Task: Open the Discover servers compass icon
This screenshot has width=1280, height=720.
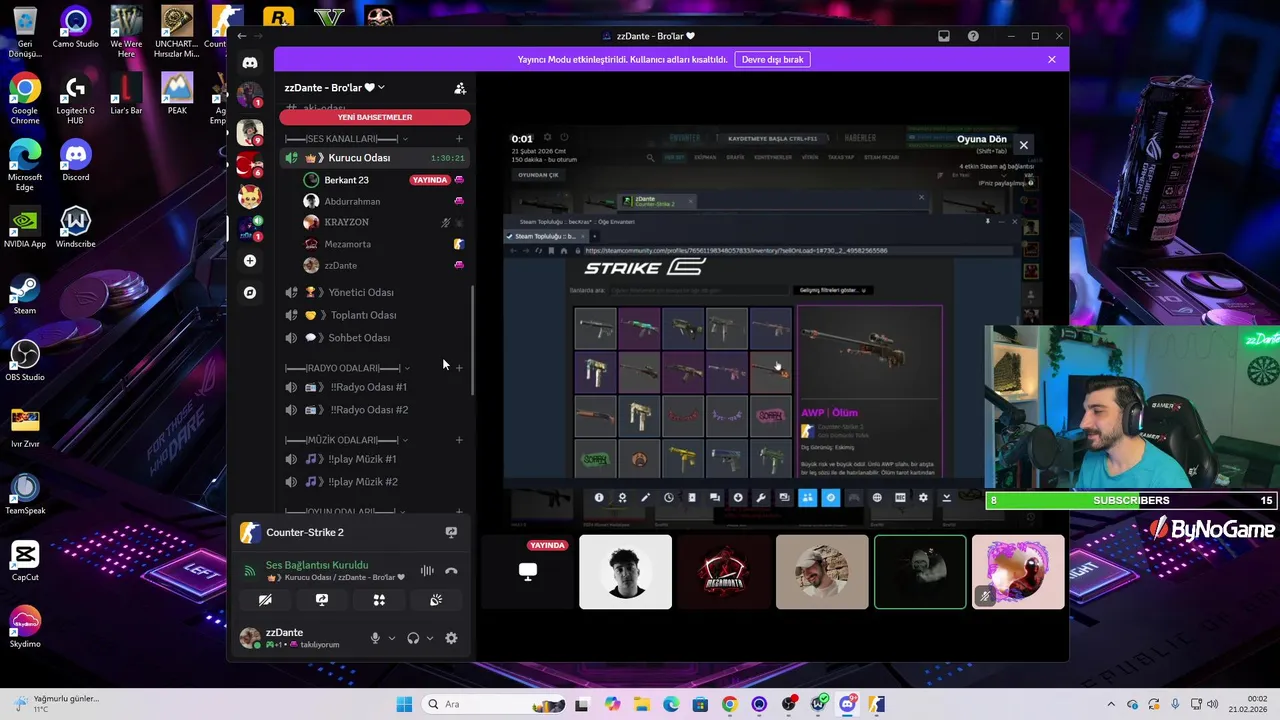Action: point(250,293)
